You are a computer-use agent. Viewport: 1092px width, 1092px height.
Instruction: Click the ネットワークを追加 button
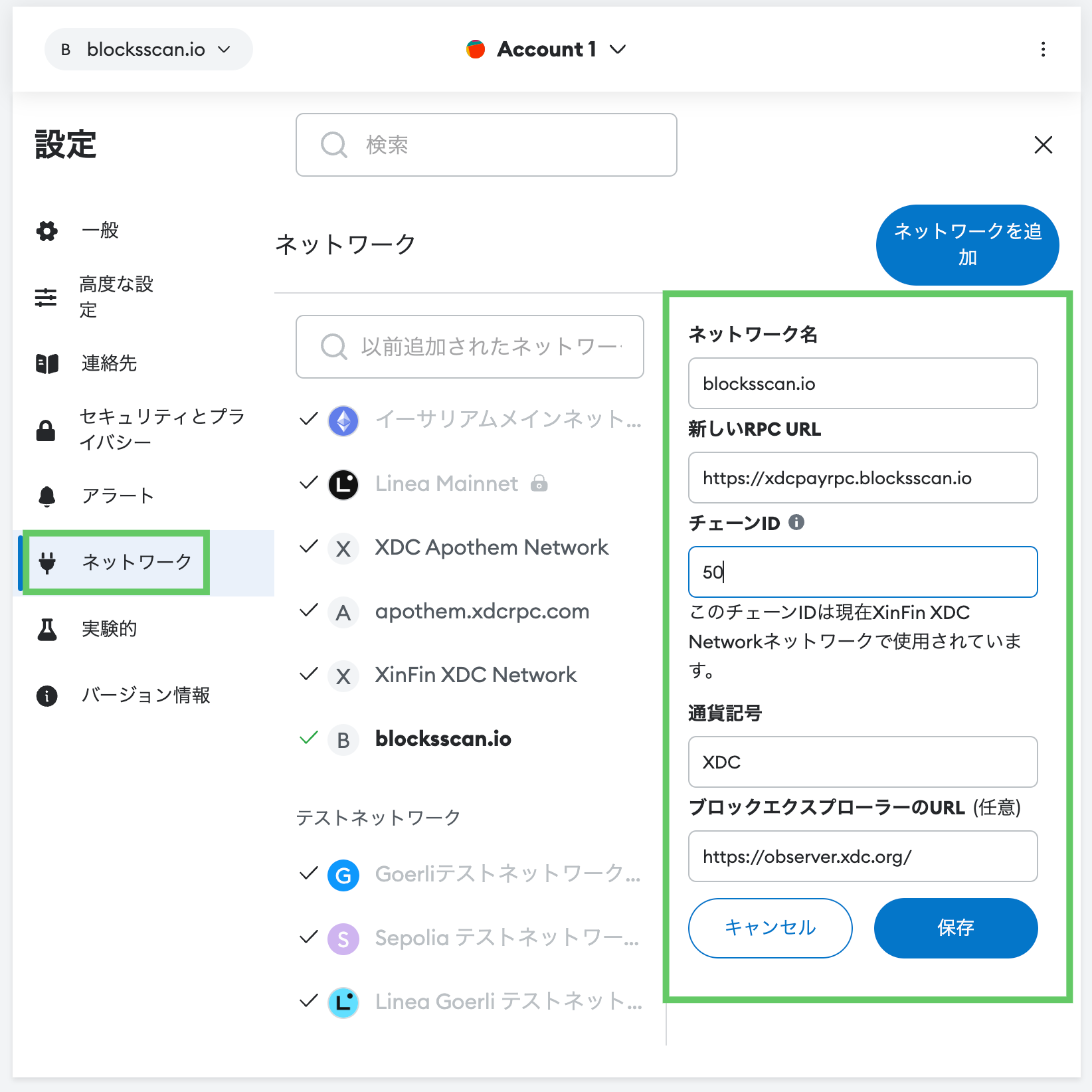967,244
